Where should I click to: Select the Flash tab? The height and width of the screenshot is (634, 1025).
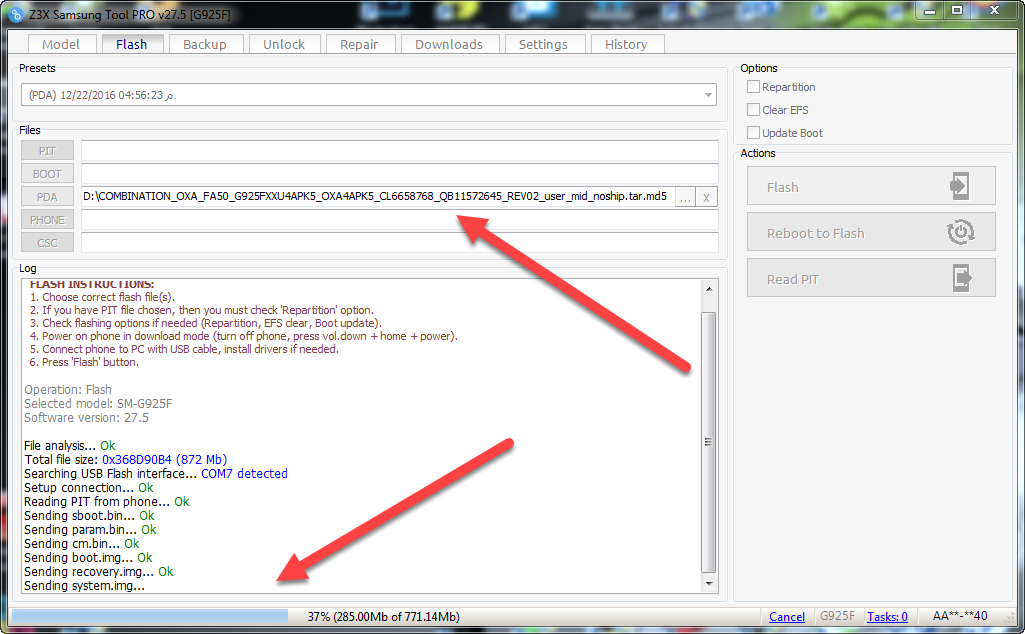tap(131, 44)
